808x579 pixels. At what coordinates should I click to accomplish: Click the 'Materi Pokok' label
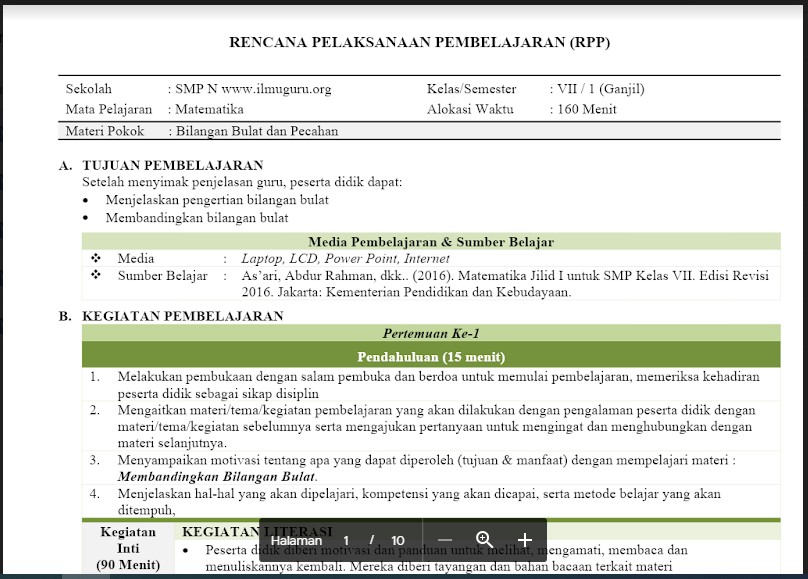[x=105, y=131]
